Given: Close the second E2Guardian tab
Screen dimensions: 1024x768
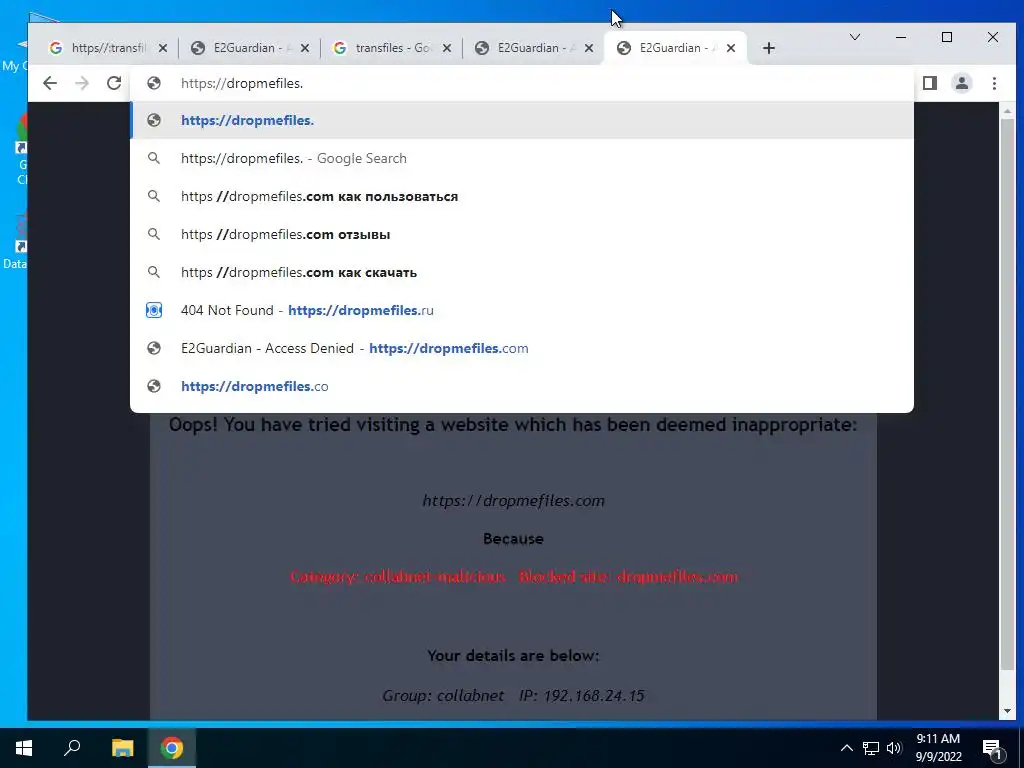Looking at the screenshot, I should click(304, 48).
